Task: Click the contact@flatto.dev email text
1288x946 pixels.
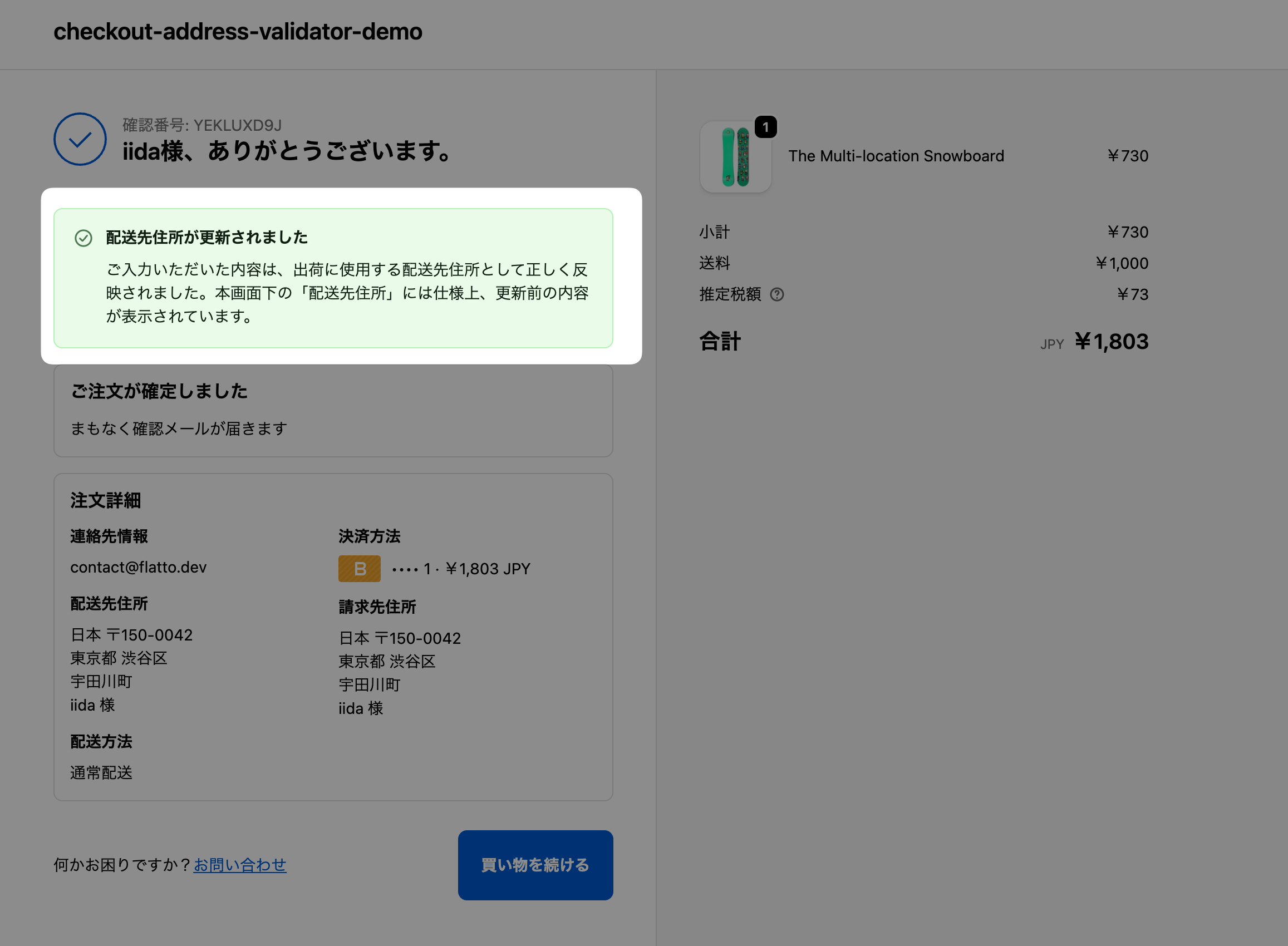Action: [x=139, y=567]
